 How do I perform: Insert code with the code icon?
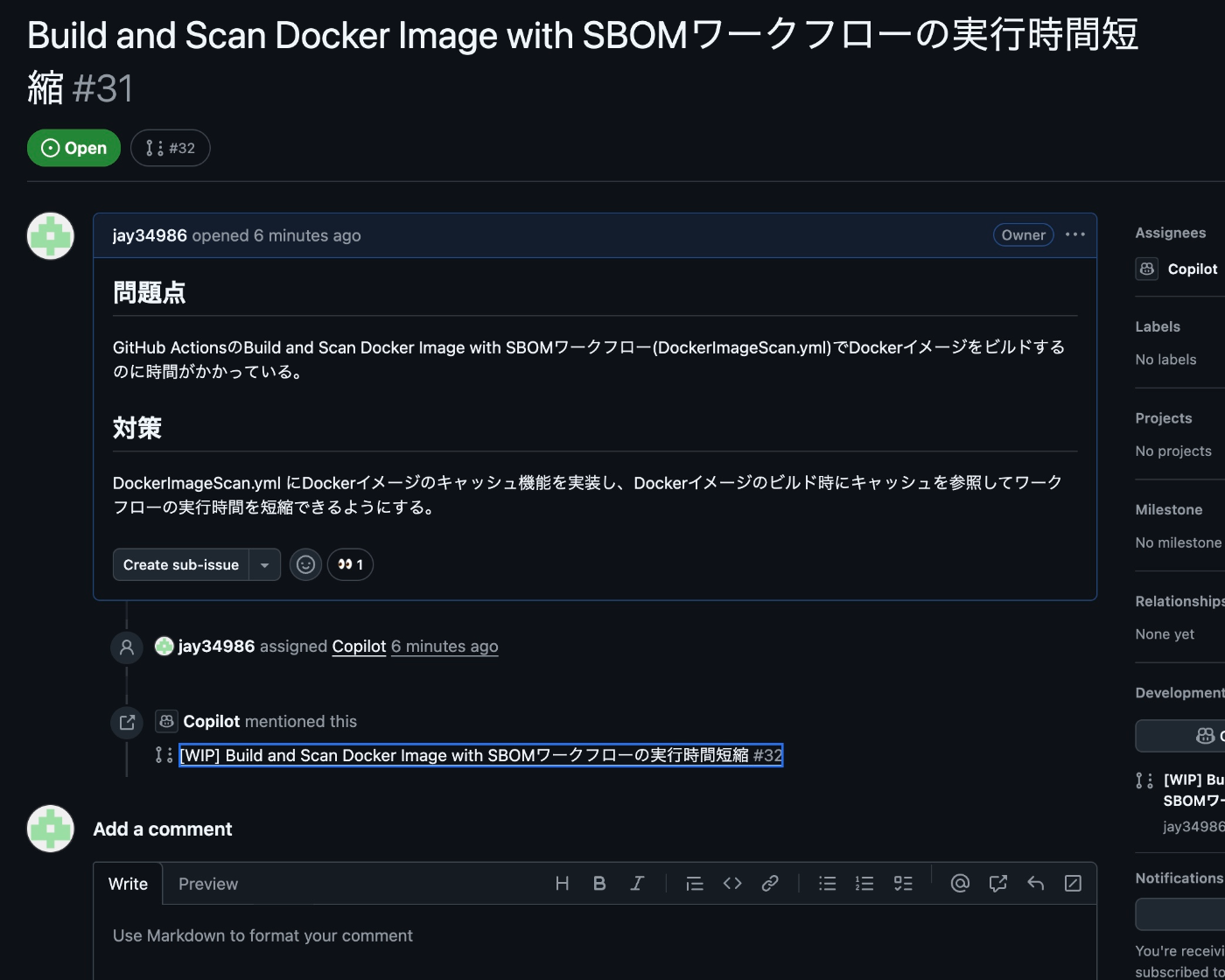732,884
